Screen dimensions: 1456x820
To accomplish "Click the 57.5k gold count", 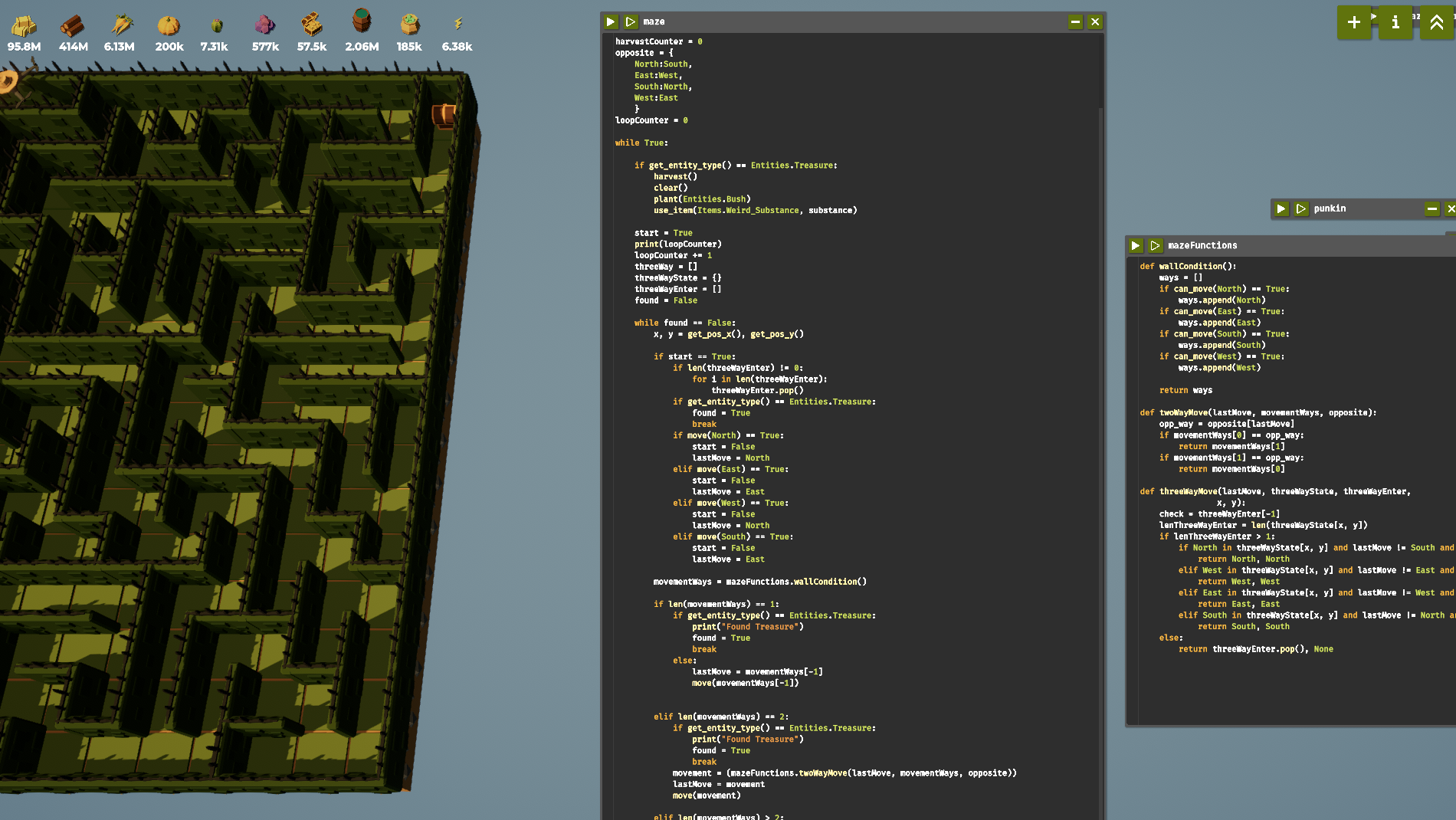I will [x=312, y=47].
